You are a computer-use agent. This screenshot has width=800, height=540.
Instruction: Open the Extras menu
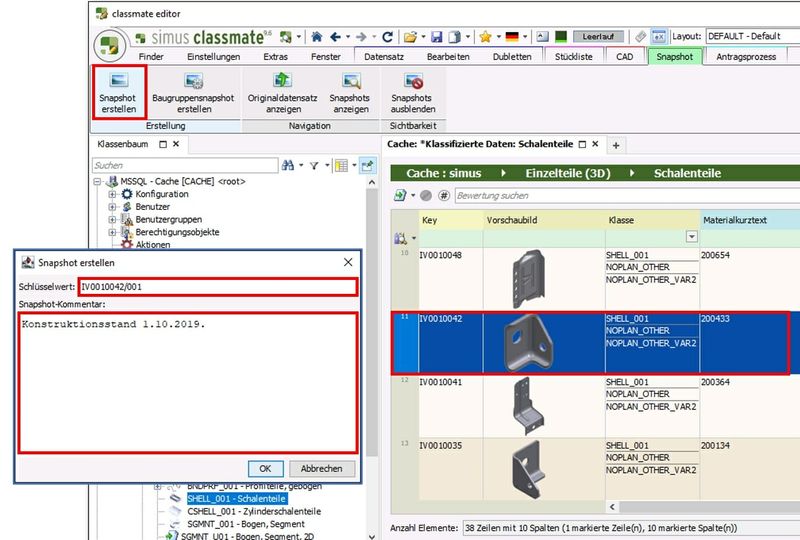276,57
